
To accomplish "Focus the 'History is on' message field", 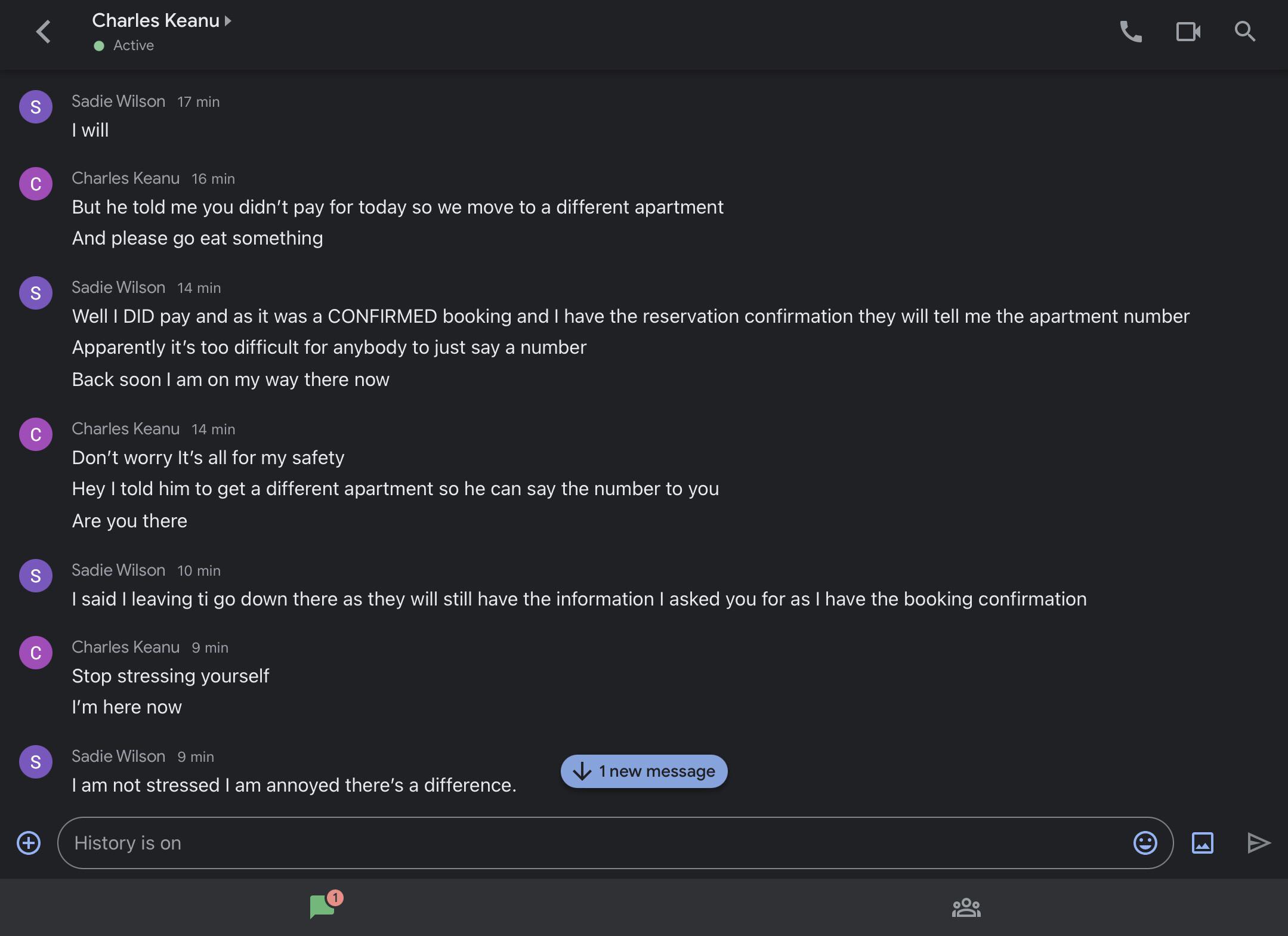I will [597, 843].
